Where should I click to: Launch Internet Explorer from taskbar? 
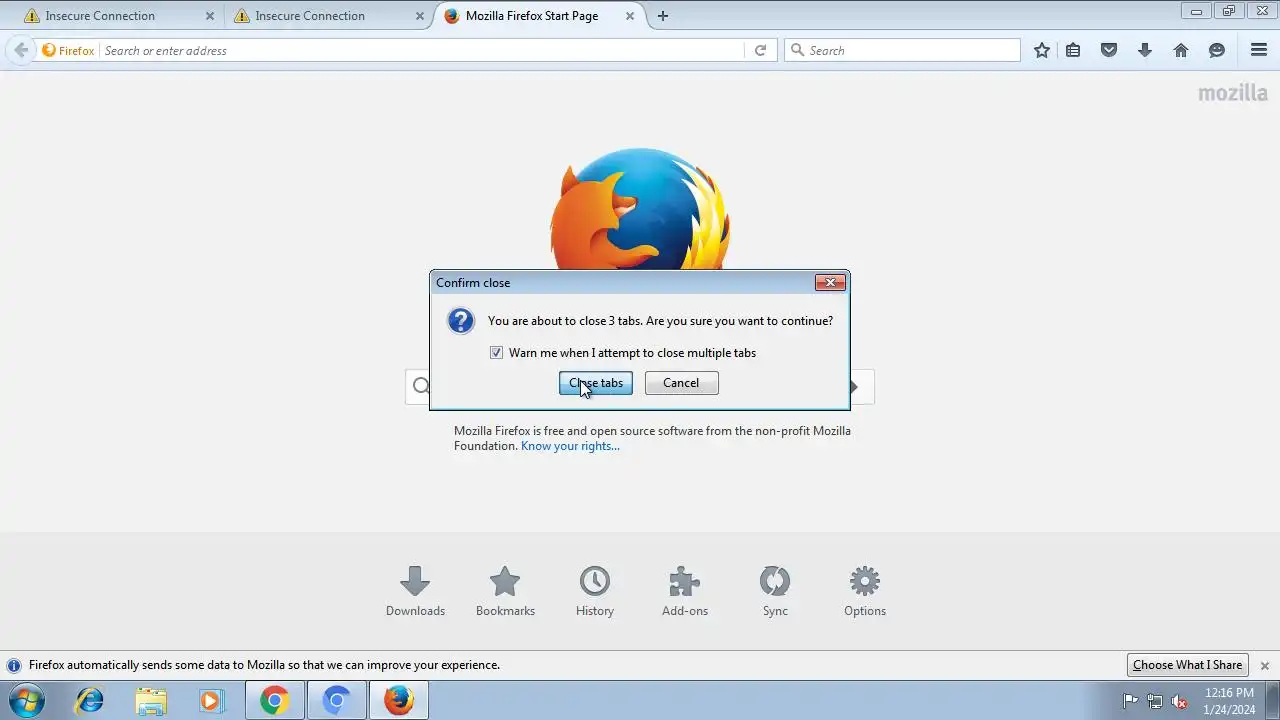90,700
